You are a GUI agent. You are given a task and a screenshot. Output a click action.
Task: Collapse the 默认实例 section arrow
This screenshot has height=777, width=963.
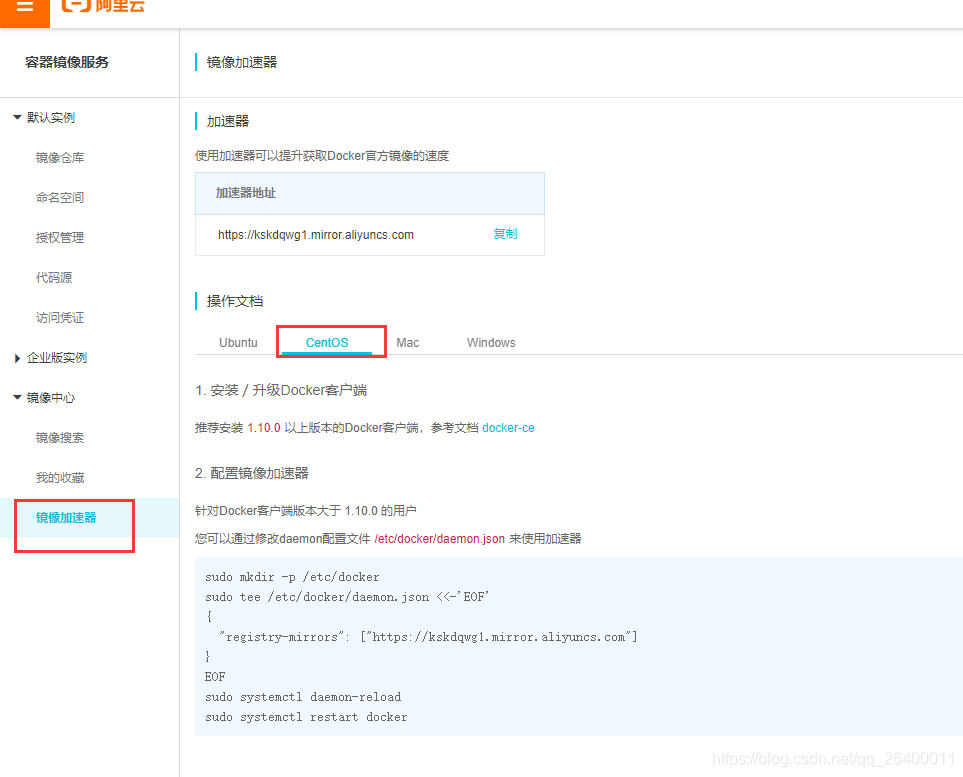click(x=17, y=117)
